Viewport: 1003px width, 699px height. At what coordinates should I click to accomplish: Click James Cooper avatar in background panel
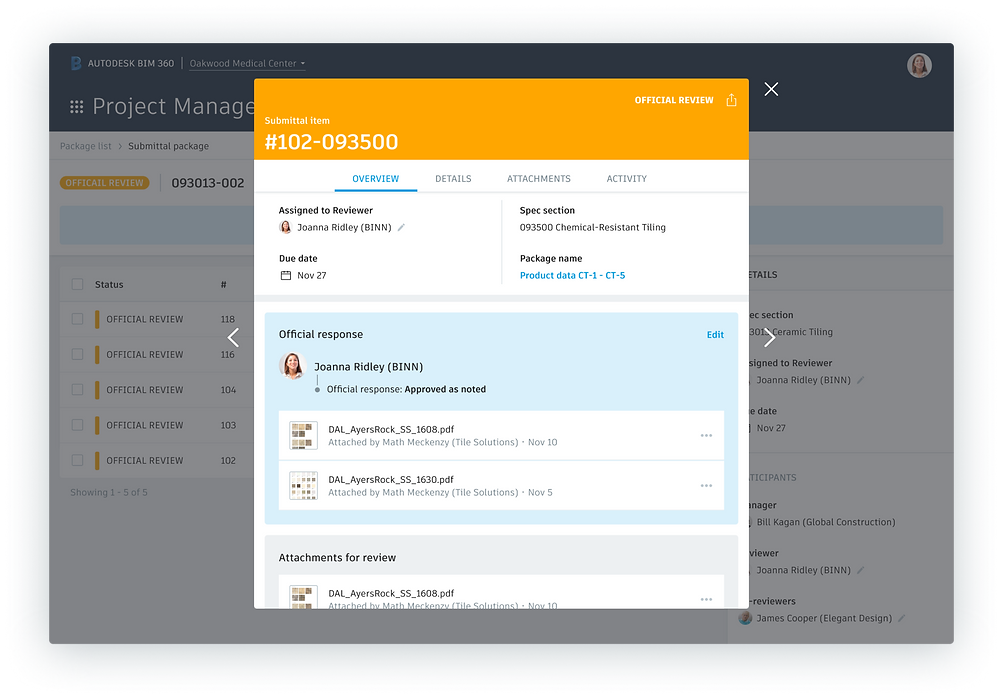745,618
